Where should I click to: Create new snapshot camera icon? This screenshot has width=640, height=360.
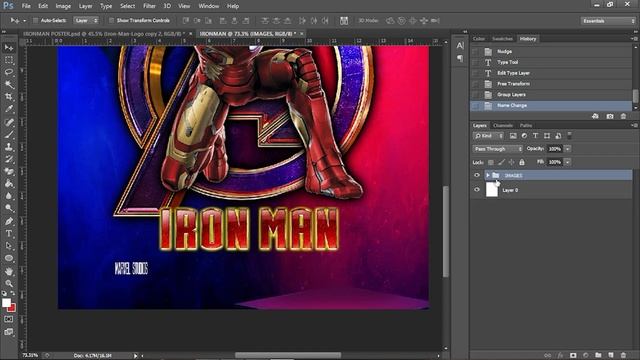click(610, 116)
